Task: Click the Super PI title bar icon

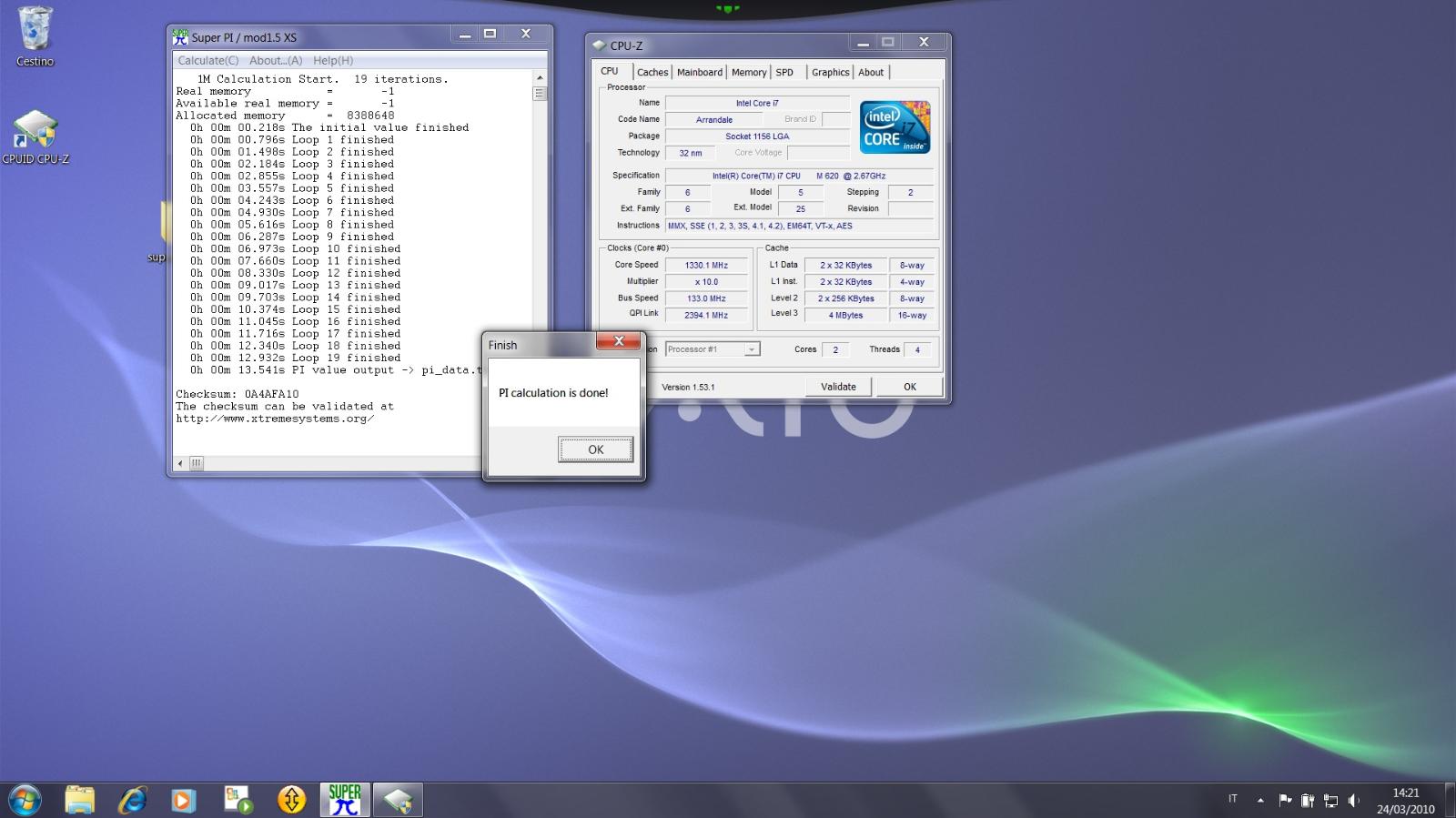Action: pos(180,36)
